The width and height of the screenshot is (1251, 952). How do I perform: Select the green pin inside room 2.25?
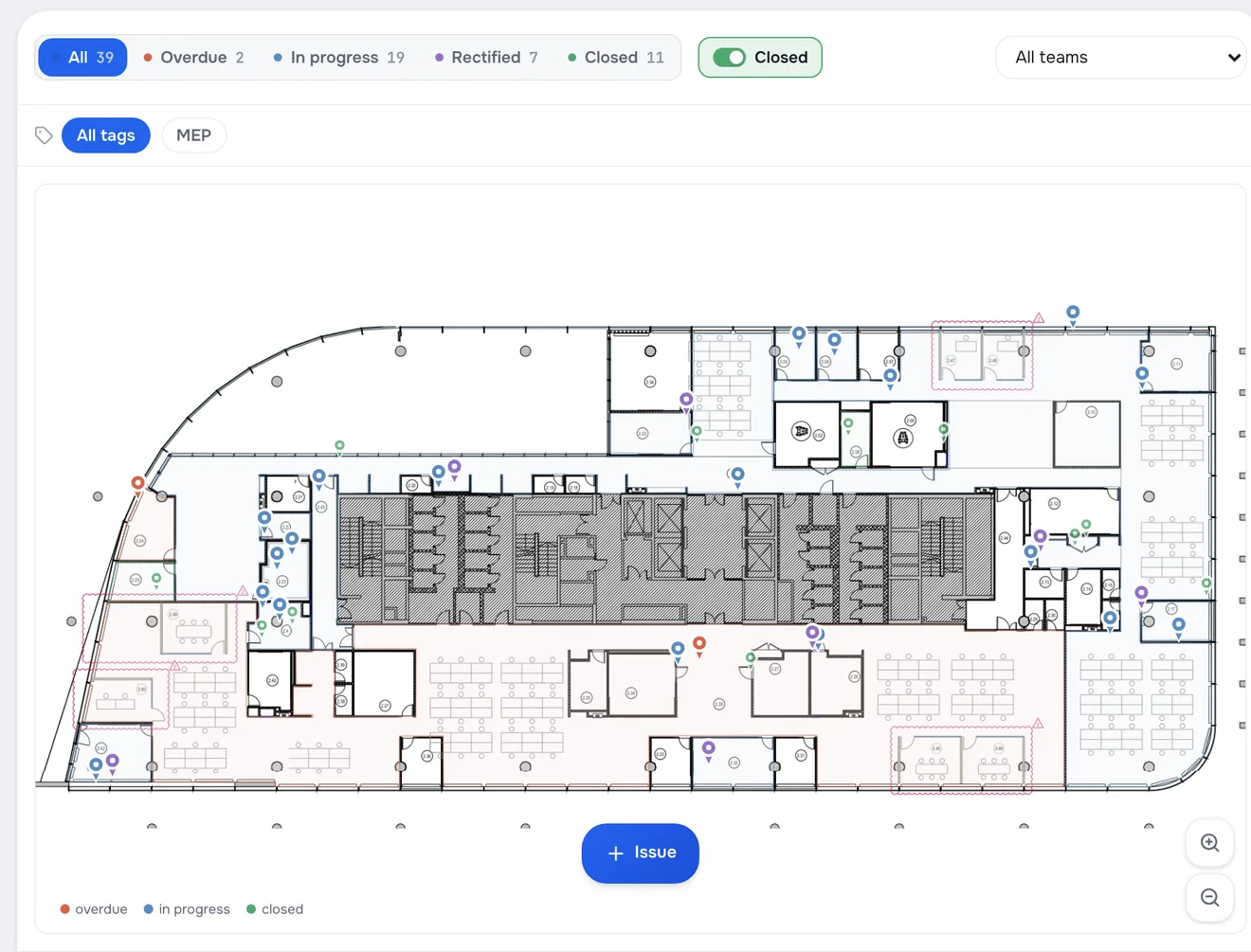(x=156, y=578)
